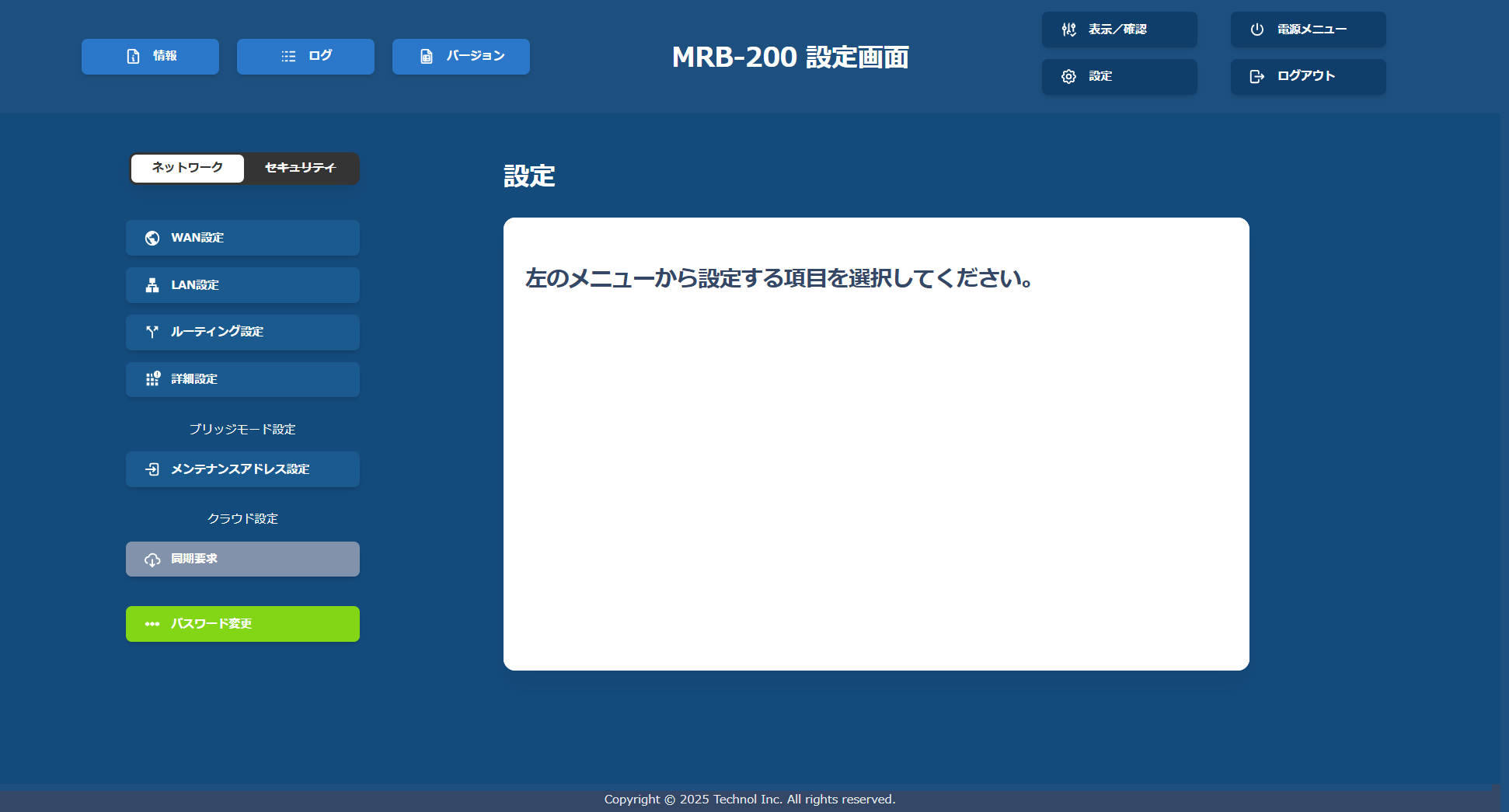1509x812 pixels.
Task: Click the cloud sync icon beside 同期要求
Action: 152,559
